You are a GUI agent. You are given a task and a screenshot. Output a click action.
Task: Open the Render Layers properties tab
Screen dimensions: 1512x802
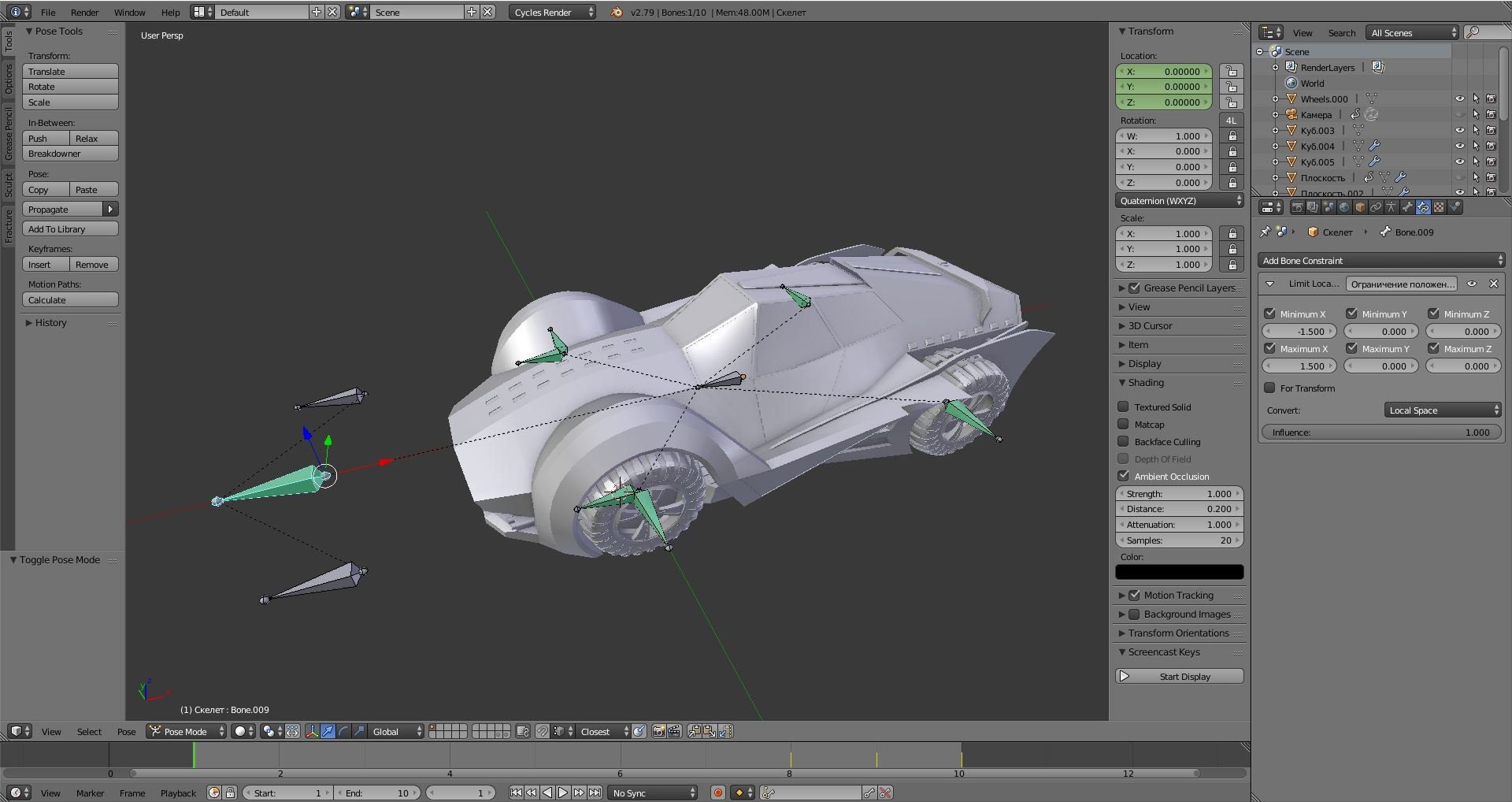(1313, 207)
